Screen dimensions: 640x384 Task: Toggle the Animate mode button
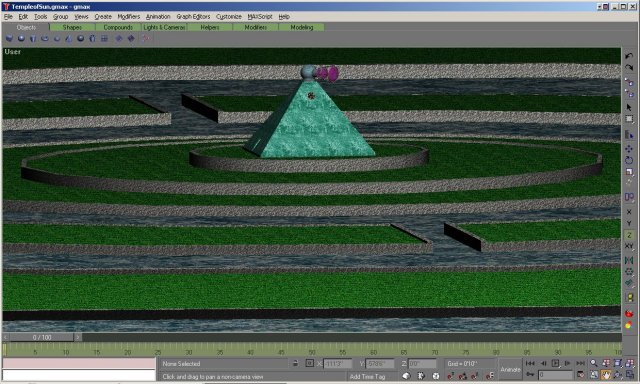pos(510,369)
